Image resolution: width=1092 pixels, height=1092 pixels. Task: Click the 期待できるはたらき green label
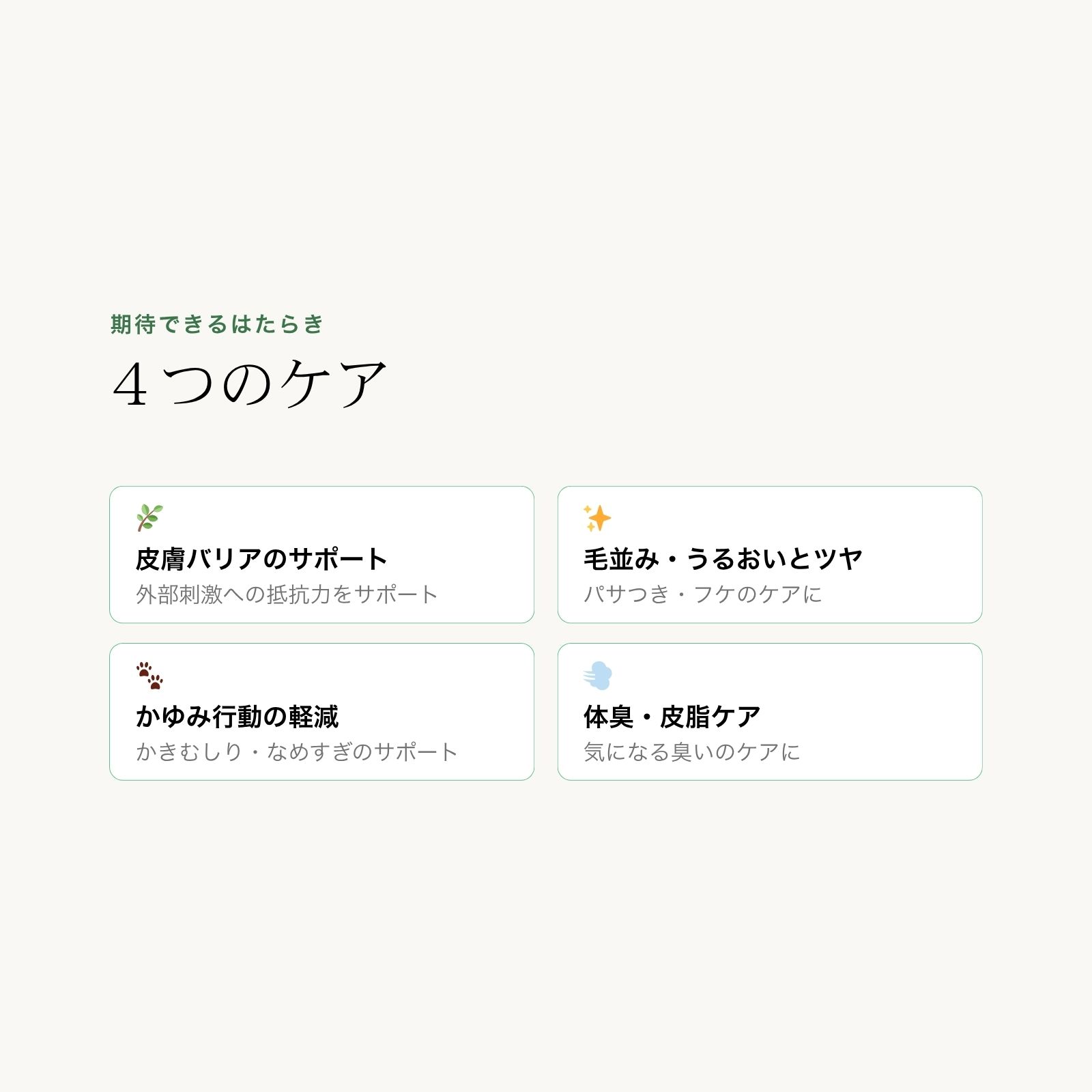(x=216, y=324)
